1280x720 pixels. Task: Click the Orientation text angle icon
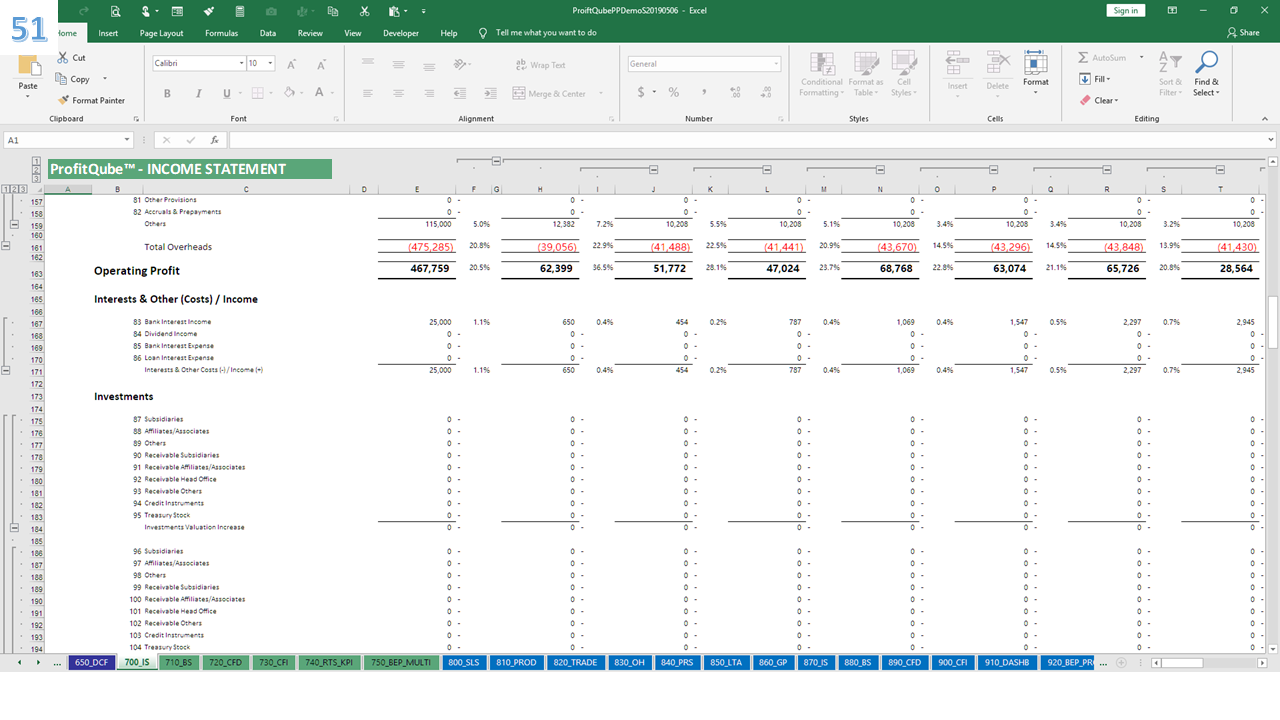(460, 65)
